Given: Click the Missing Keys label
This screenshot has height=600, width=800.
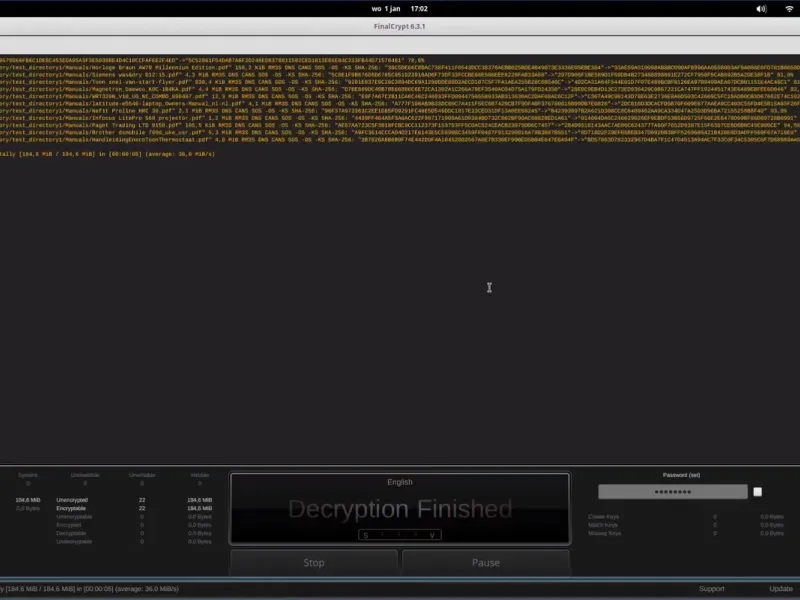Looking at the screenshot, I should coord(604,533).
